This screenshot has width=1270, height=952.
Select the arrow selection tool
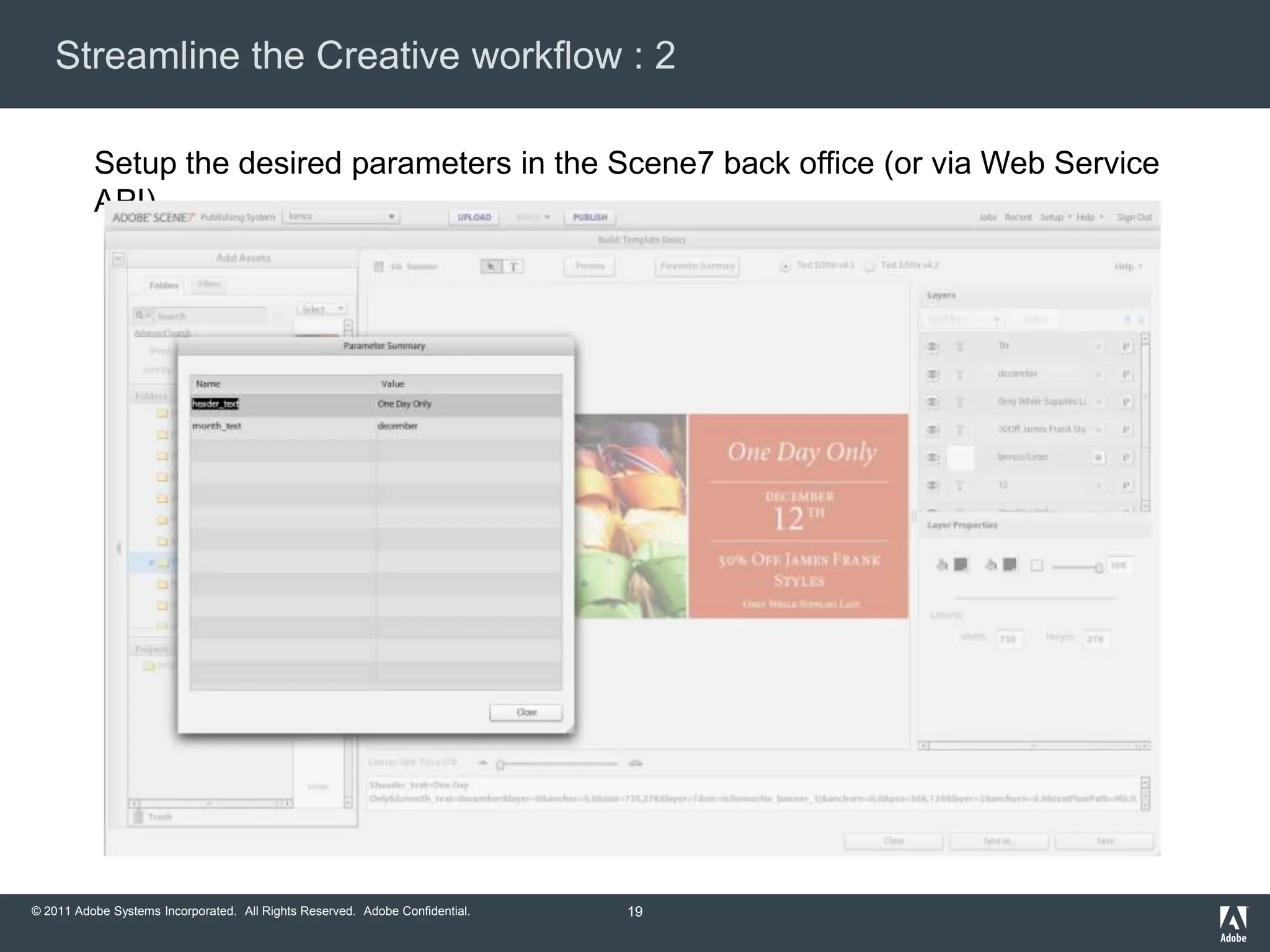click(491, 267)
